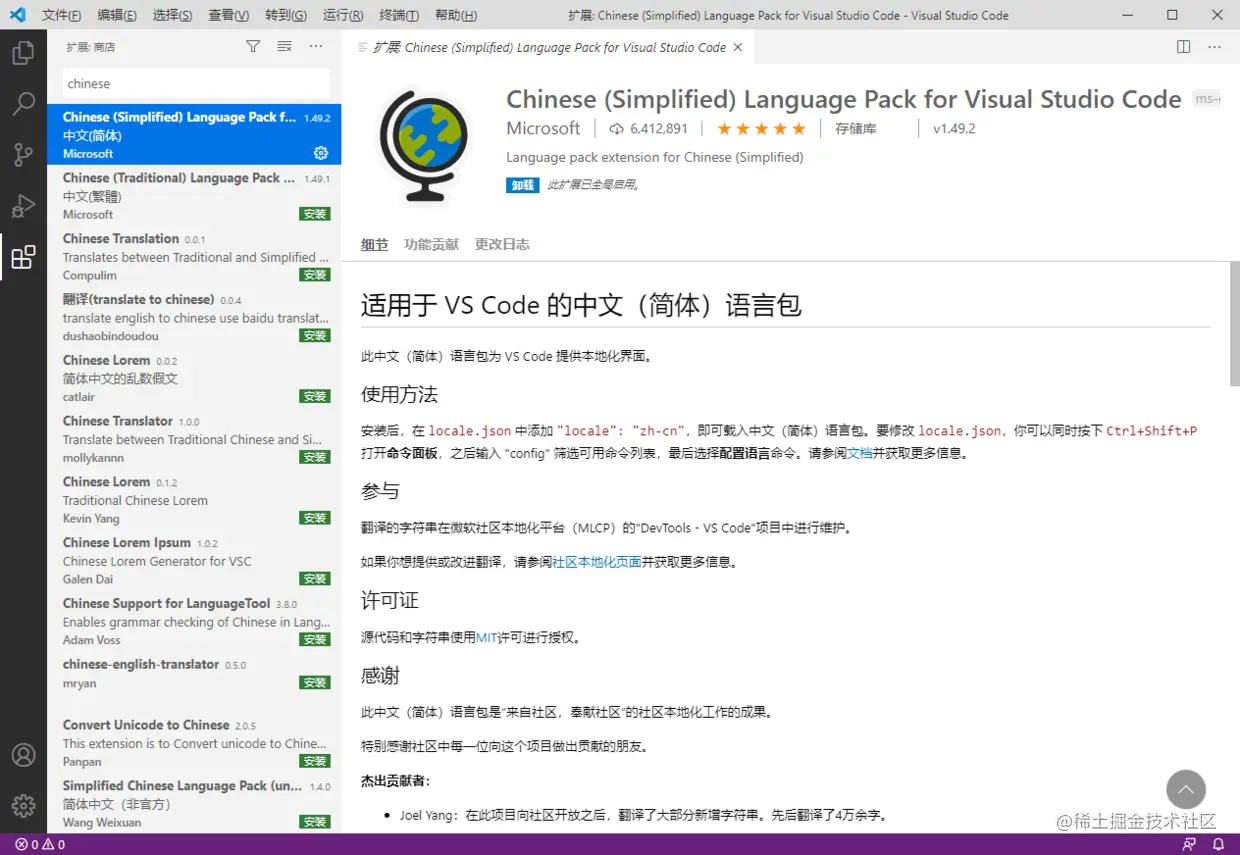Open notifications bell in status bar
The image size is (1240, 855).
pos(1218,844)
